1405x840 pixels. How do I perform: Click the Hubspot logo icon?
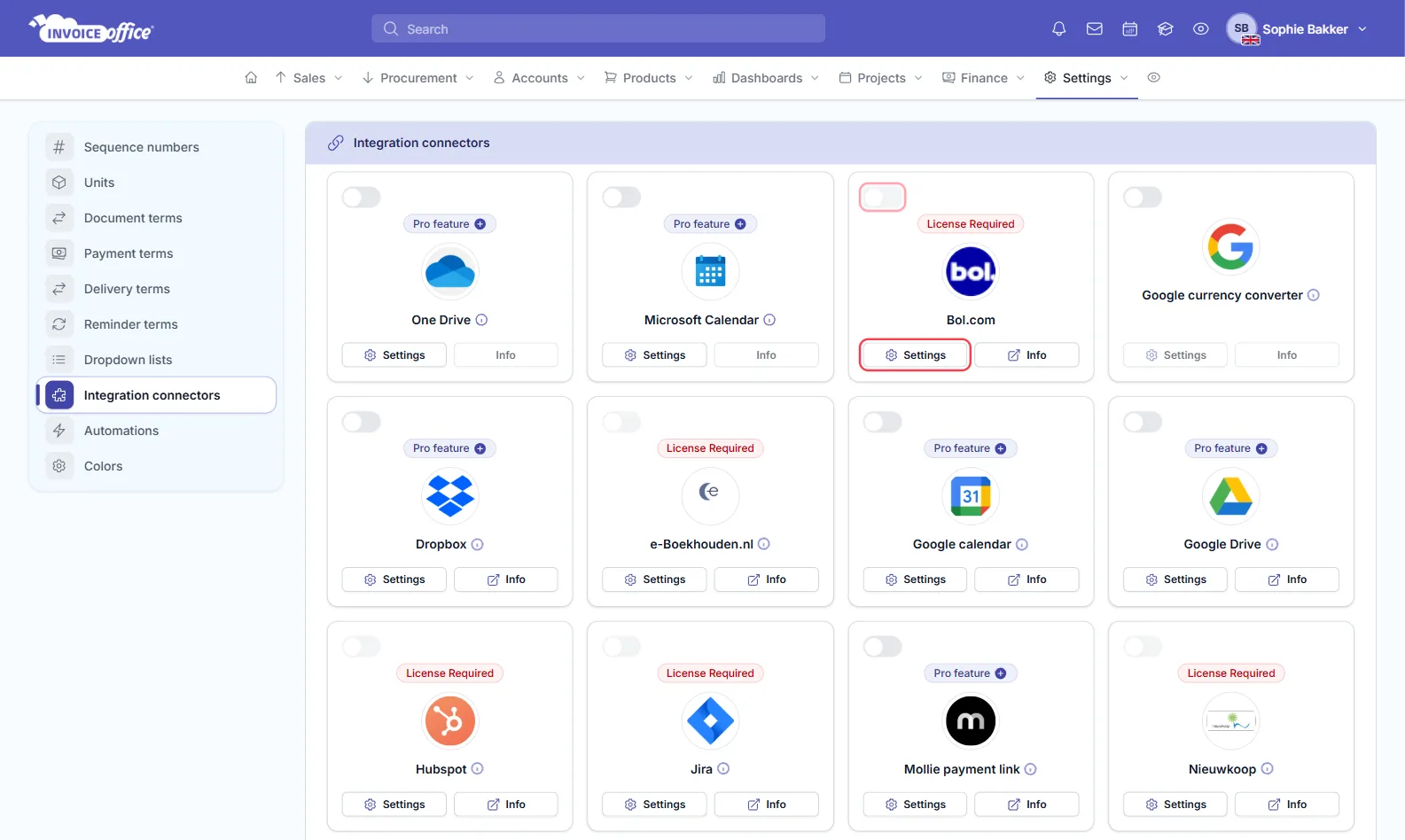point(450,721)
